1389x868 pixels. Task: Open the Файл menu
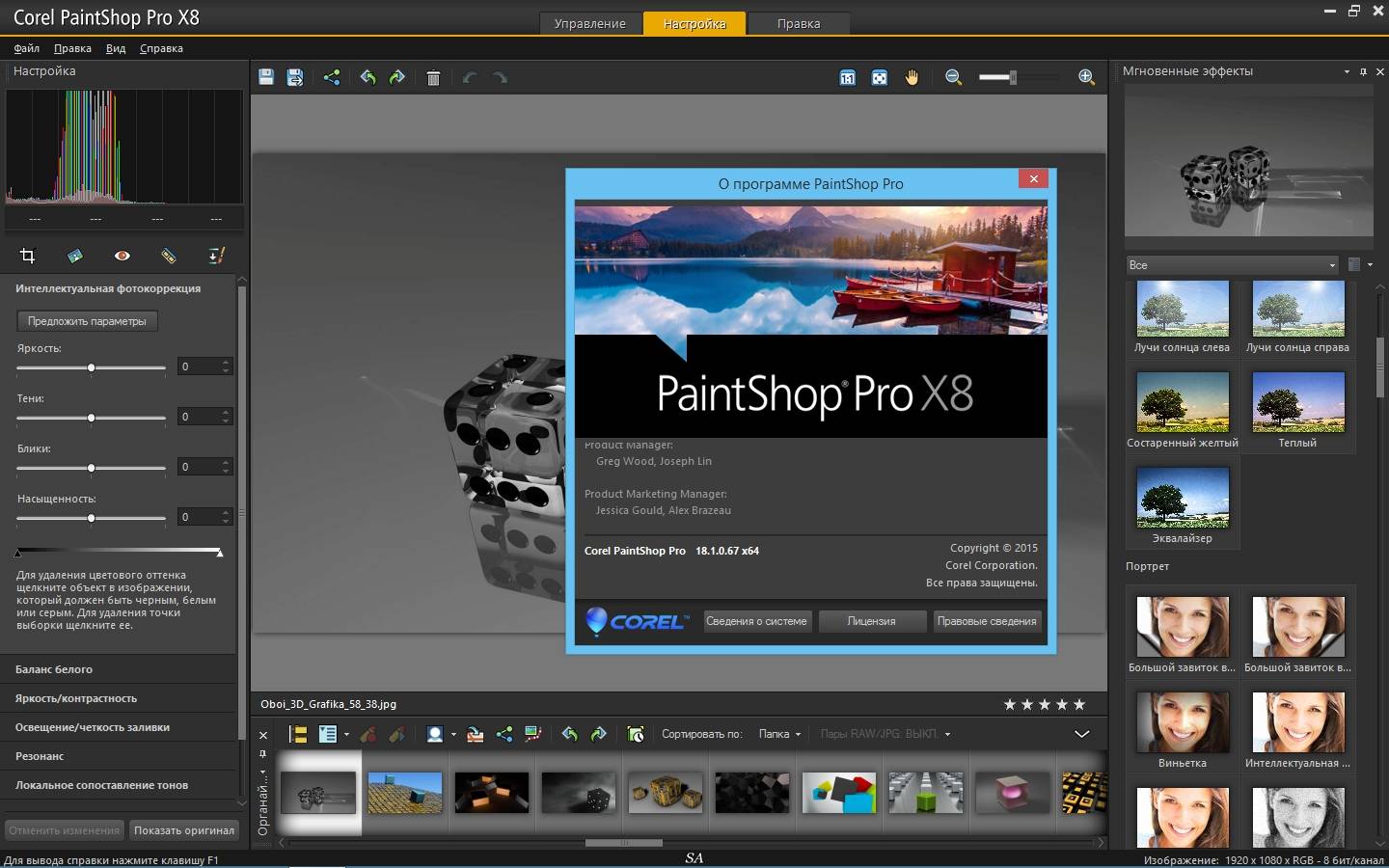click(26, 48)
